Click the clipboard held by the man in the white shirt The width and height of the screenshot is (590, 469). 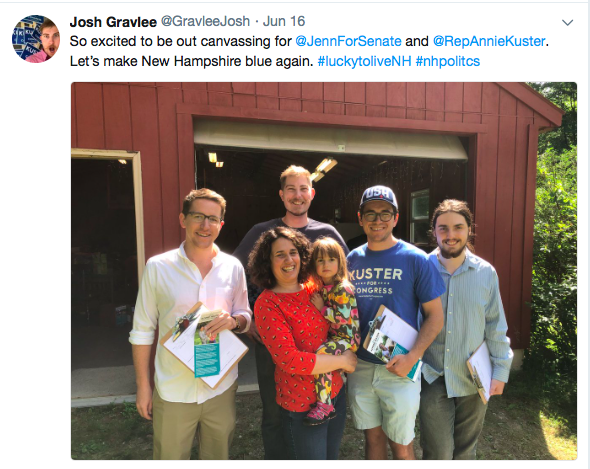[x=205, y=345]
